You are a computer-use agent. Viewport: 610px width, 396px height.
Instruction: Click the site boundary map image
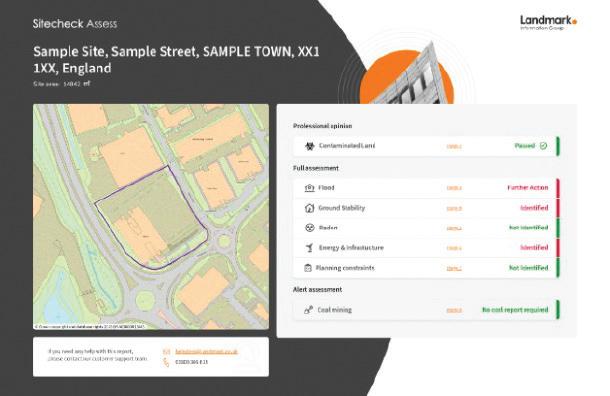[151, 217]
